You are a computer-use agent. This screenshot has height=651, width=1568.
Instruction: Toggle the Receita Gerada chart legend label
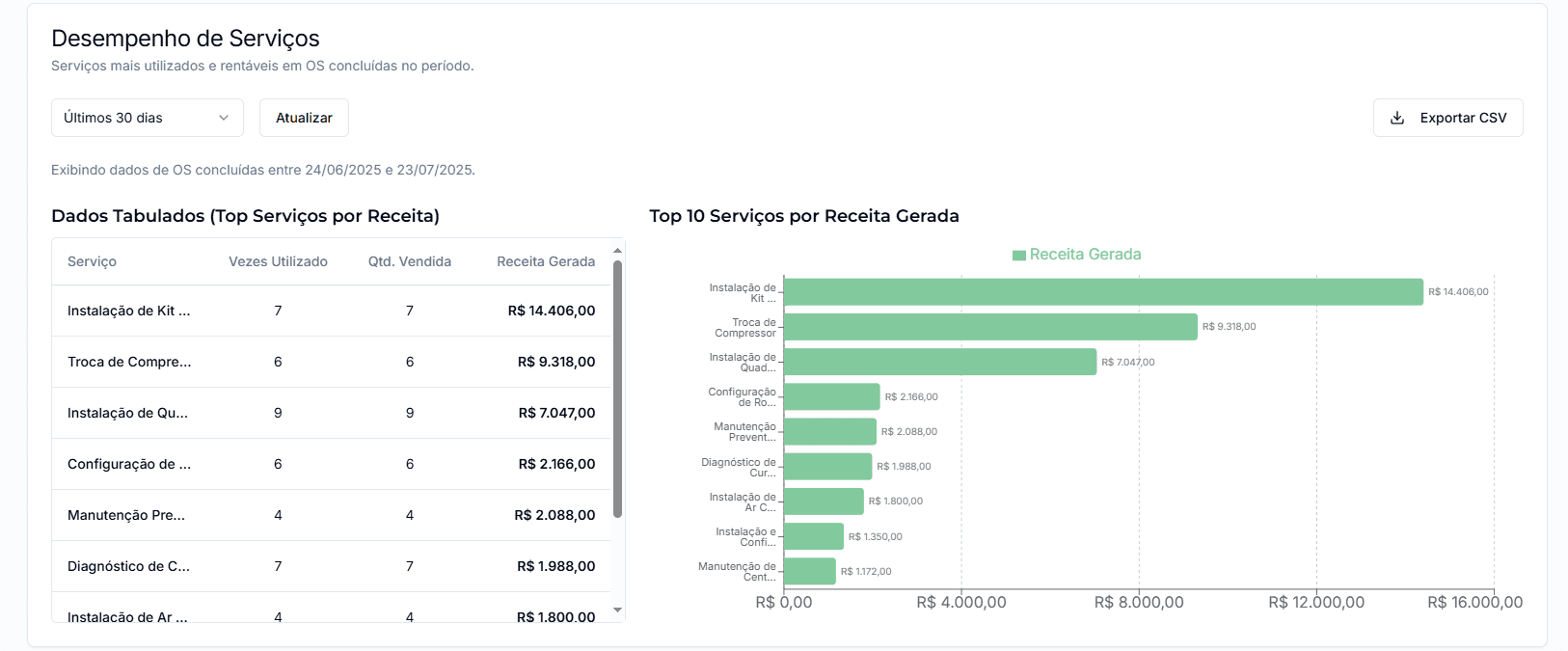point(1085,255)
